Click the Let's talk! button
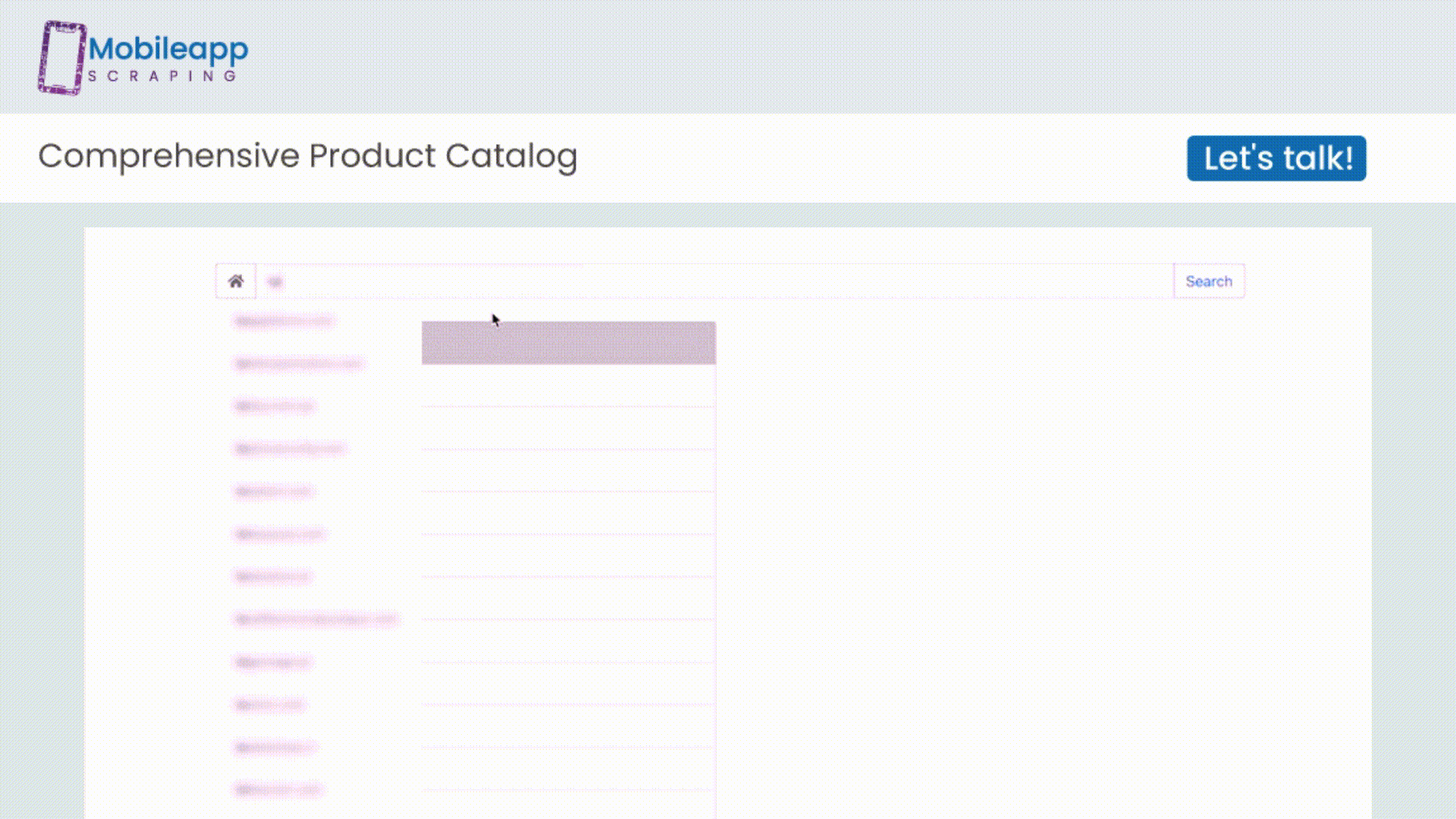The height and width of the screenshot is (819, 1456). (1276, 158)
